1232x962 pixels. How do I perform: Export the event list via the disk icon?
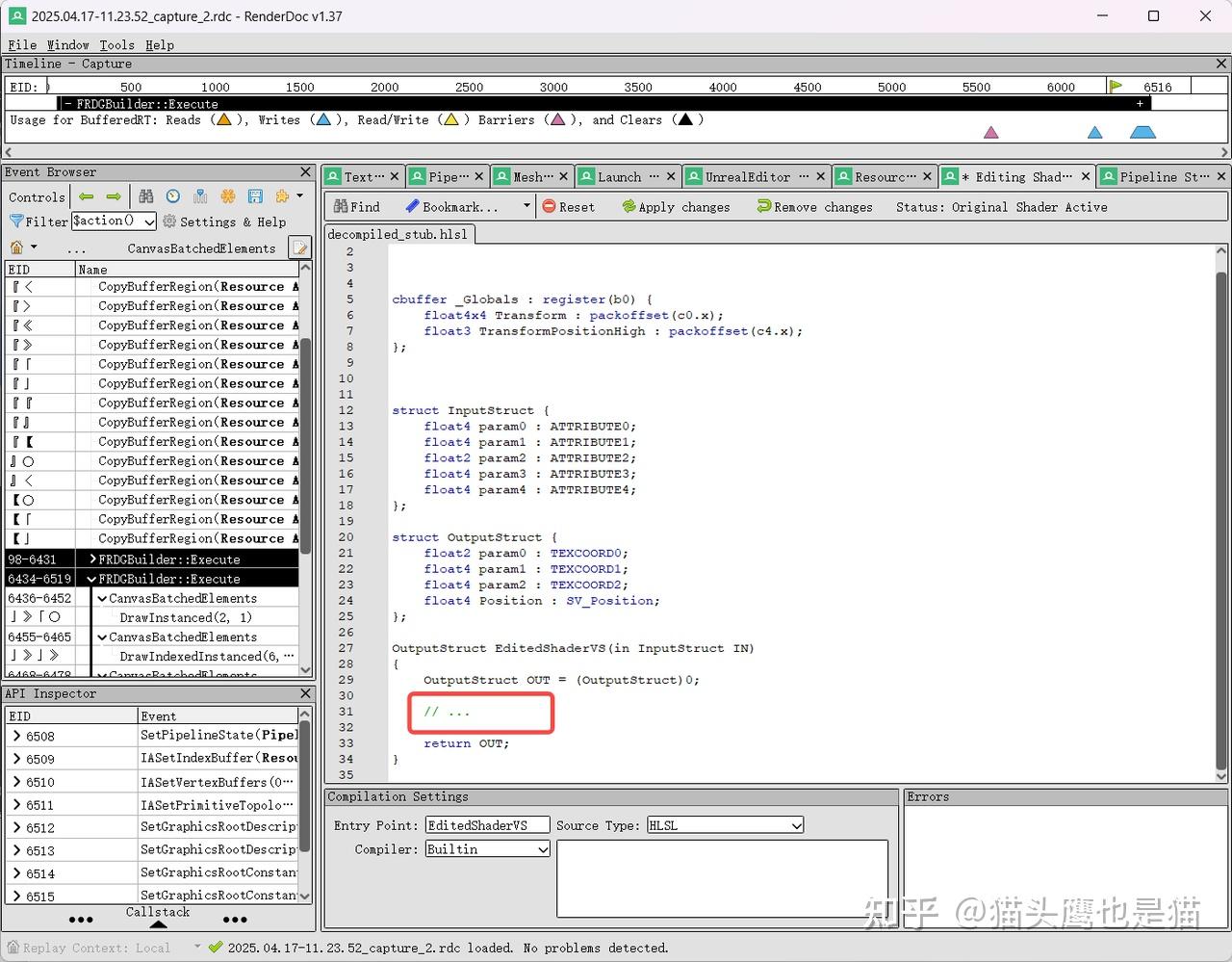pos(255,196)
